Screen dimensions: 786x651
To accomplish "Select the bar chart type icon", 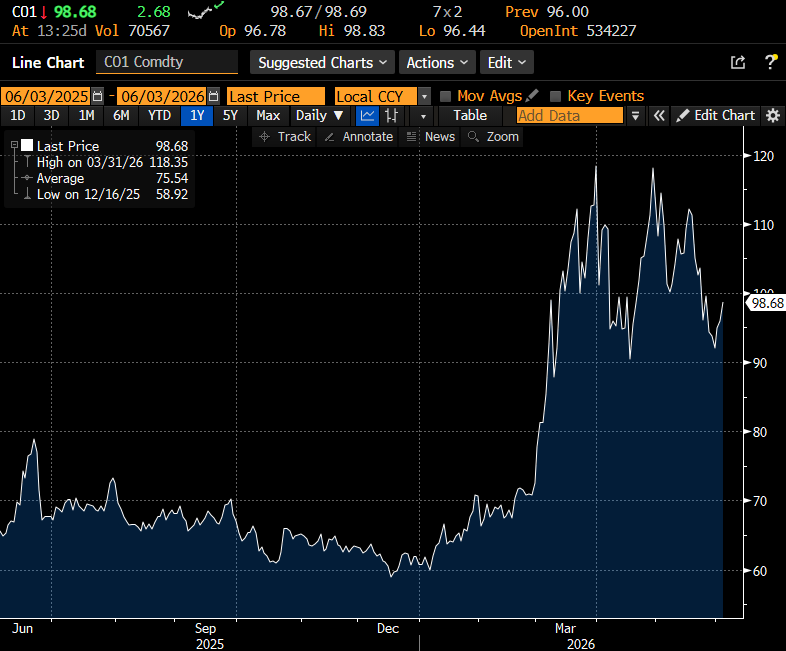I will coord(391,116).
